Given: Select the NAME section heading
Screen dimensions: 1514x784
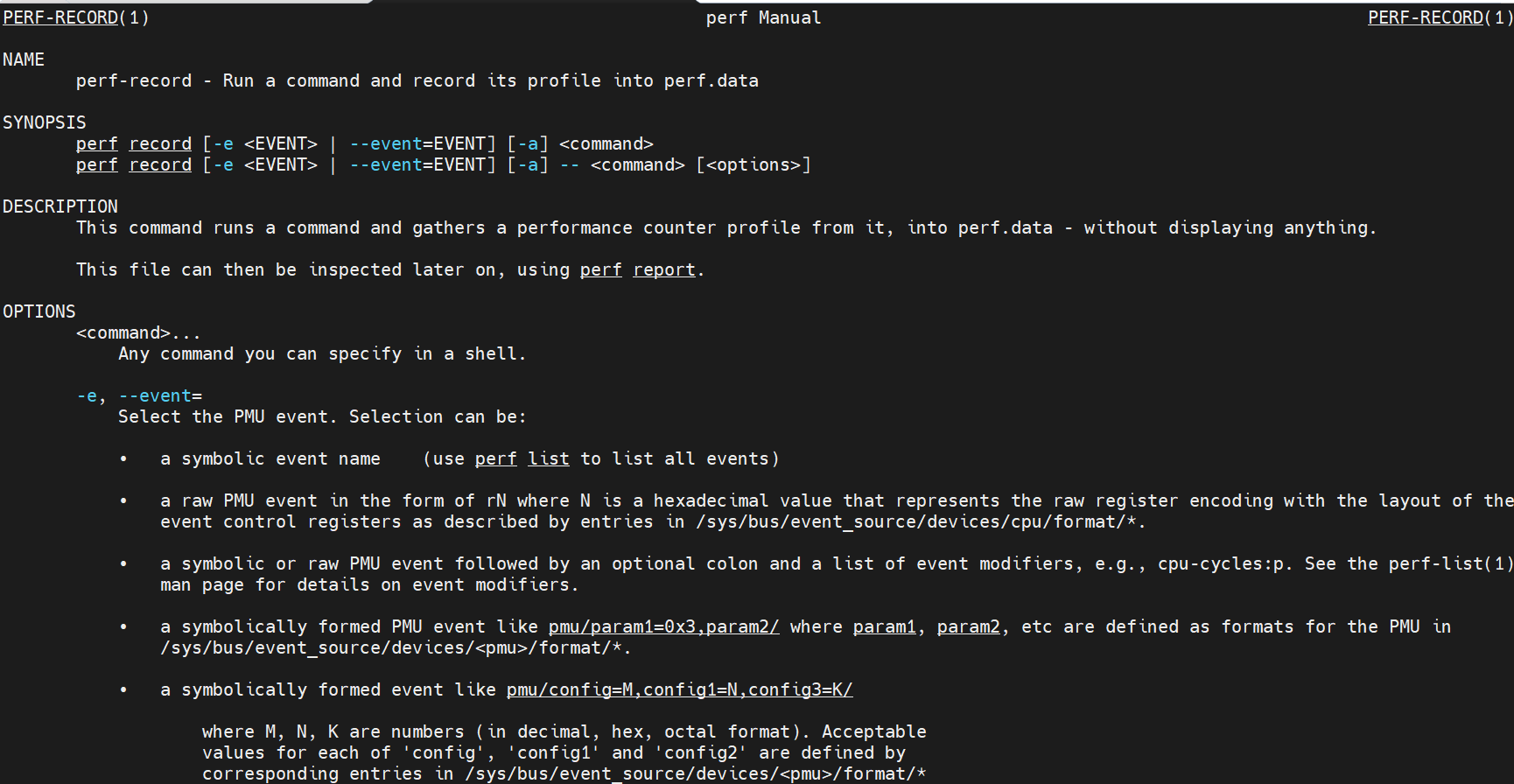Looking at the screenshot, I should click(24, 59).
